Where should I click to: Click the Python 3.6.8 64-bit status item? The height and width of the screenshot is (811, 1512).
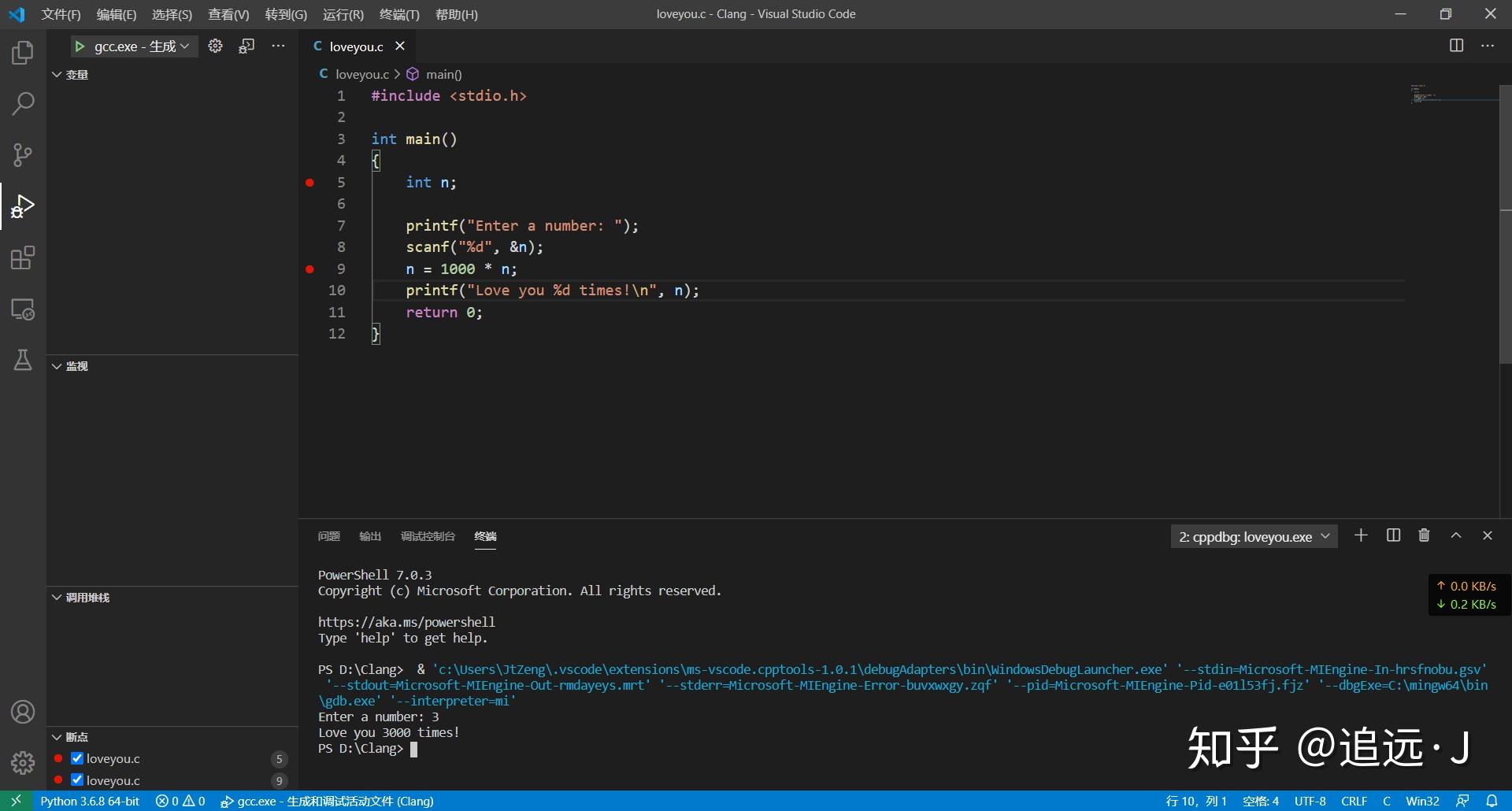click(89, 801)
